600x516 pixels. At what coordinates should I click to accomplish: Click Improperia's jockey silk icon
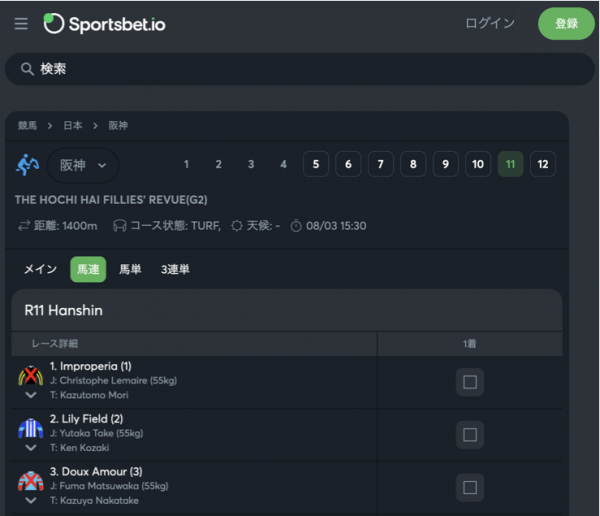[x=31, y=376]
